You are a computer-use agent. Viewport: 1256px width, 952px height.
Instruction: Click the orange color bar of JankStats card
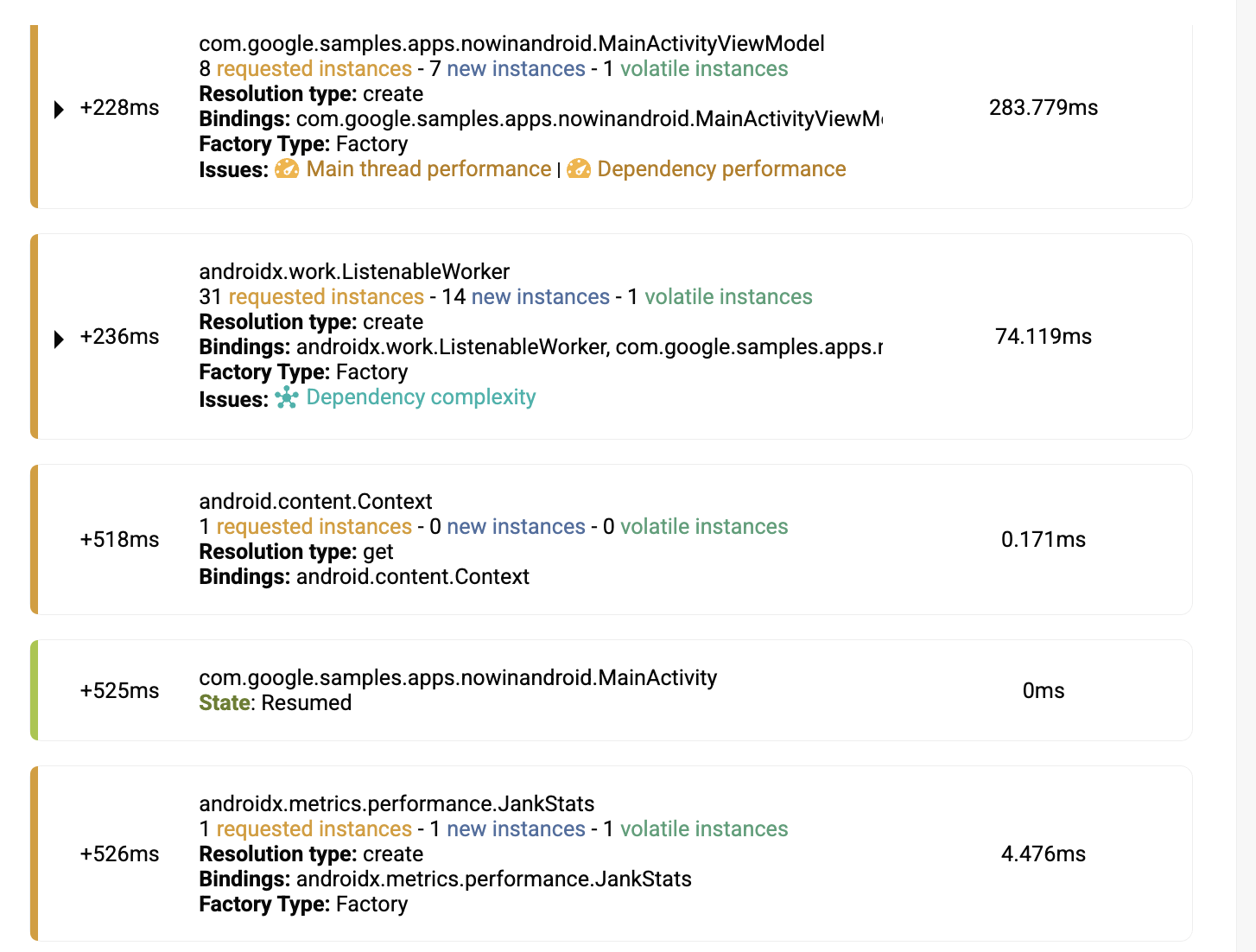click(34, 854)
